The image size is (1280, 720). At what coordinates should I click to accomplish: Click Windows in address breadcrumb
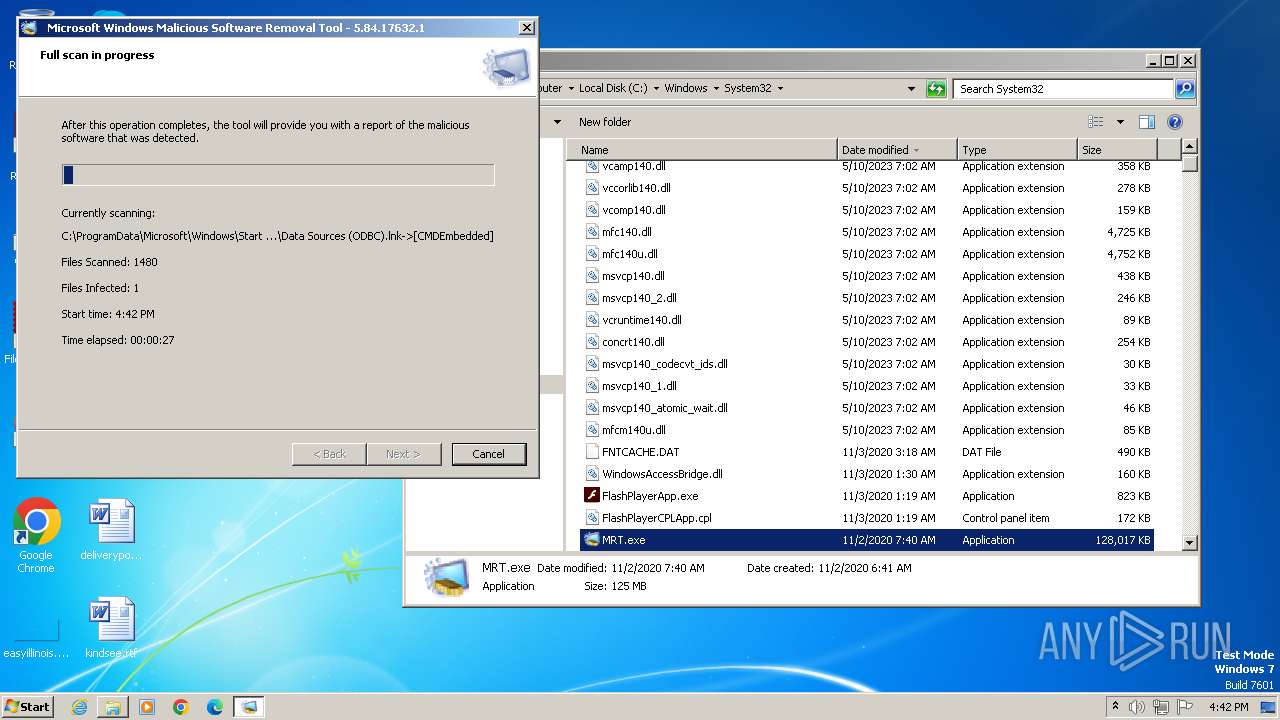point(686,89)
